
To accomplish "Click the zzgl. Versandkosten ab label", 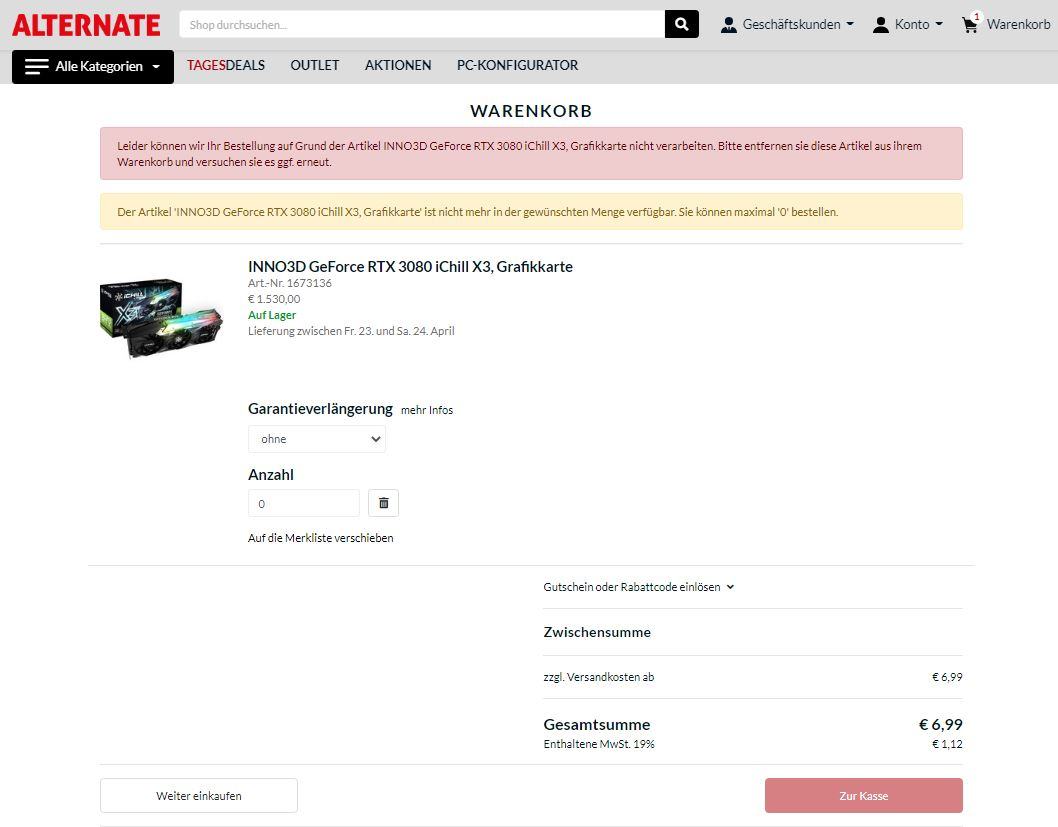I will tap(599, 677).
